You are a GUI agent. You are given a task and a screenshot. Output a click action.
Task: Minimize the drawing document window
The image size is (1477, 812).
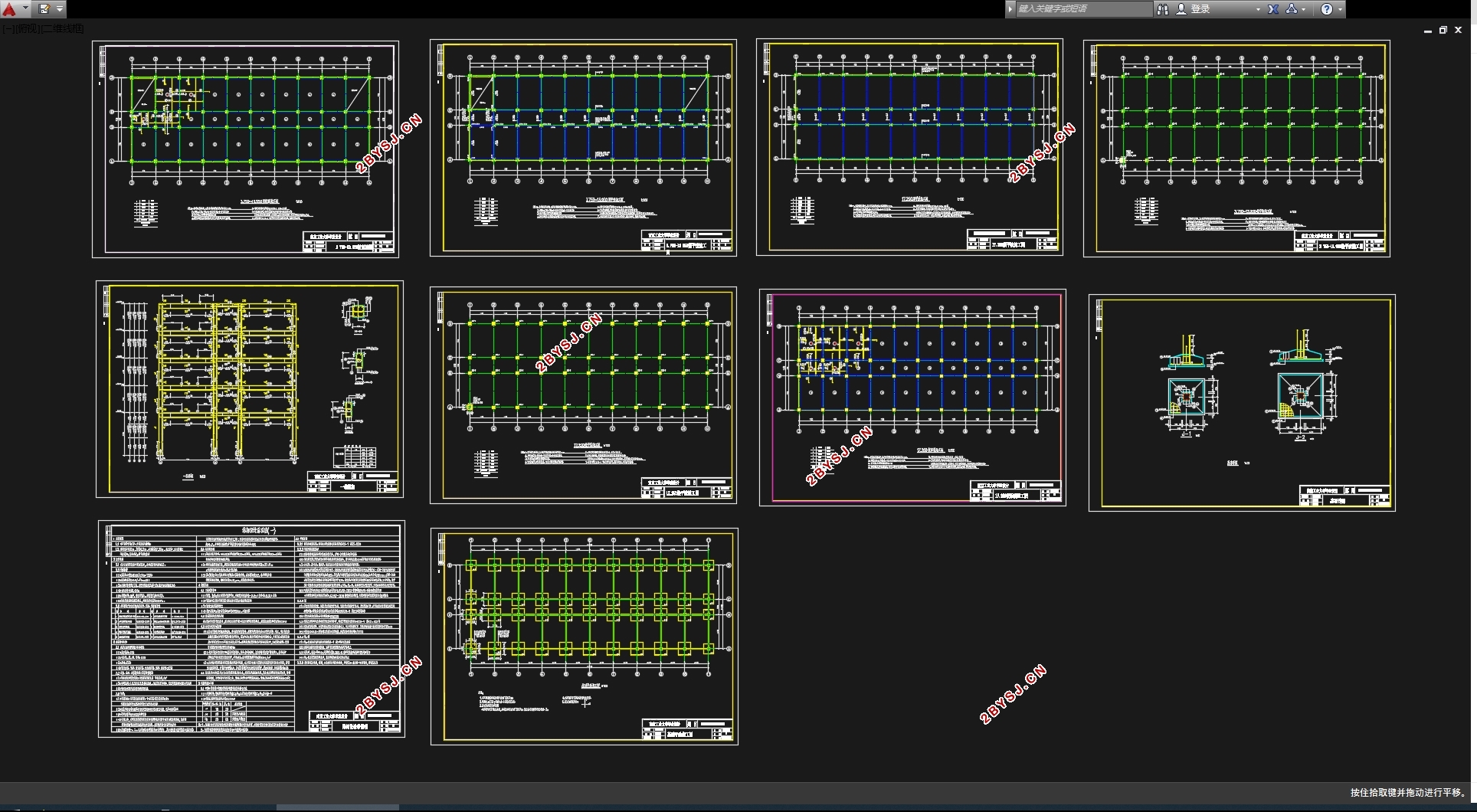[1427, 31]
